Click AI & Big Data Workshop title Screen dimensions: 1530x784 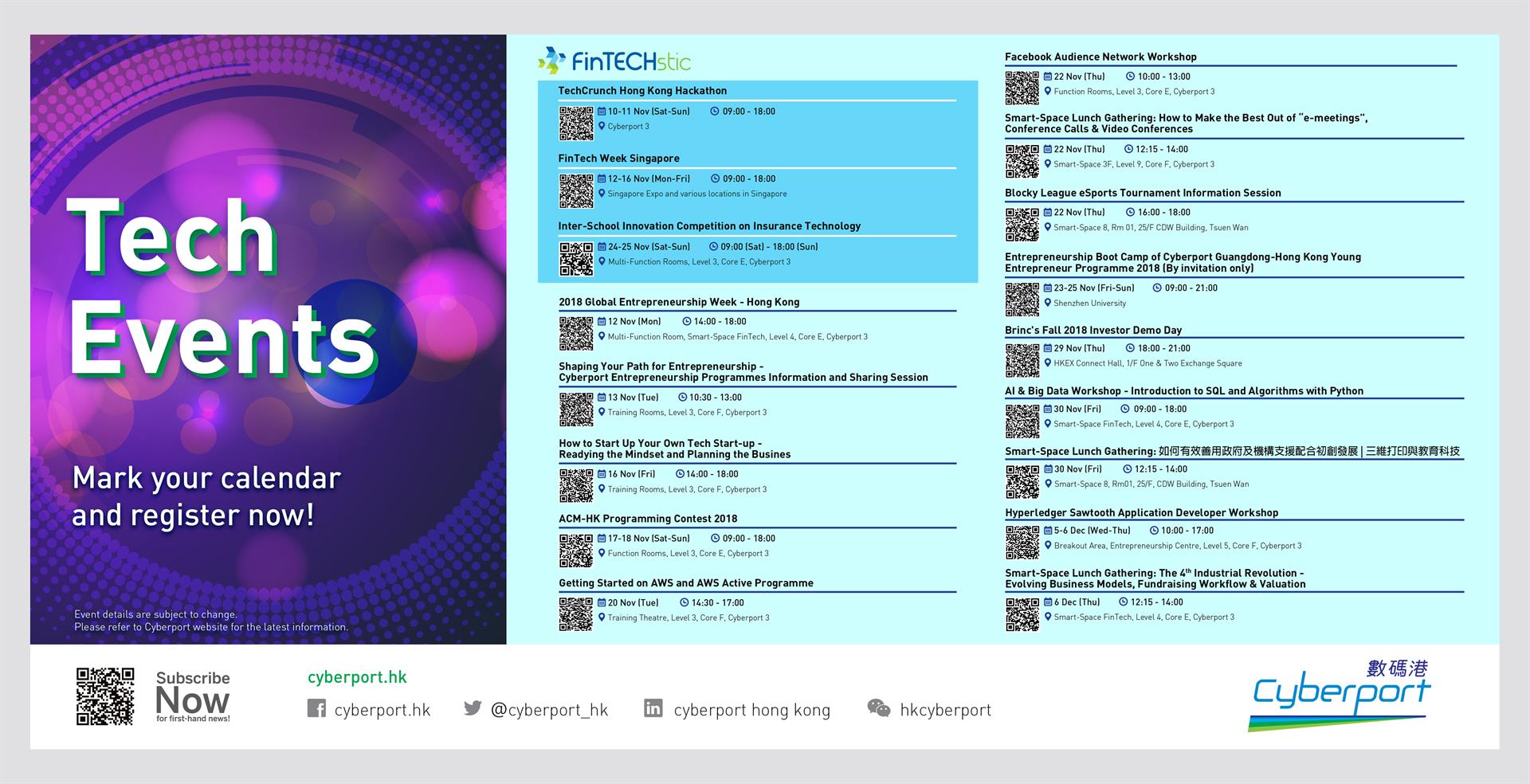tap(1184, 391)
